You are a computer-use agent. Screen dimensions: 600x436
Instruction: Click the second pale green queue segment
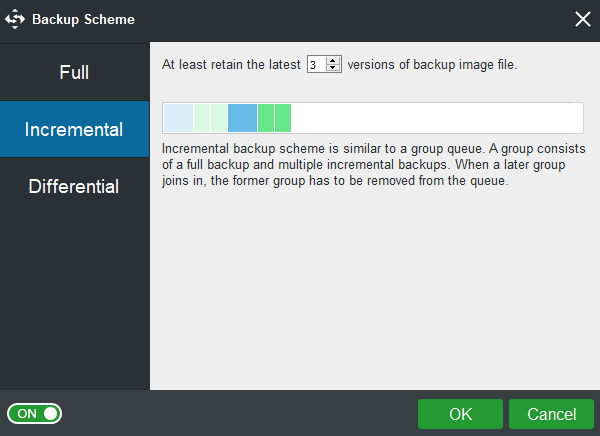pos(219,118)
